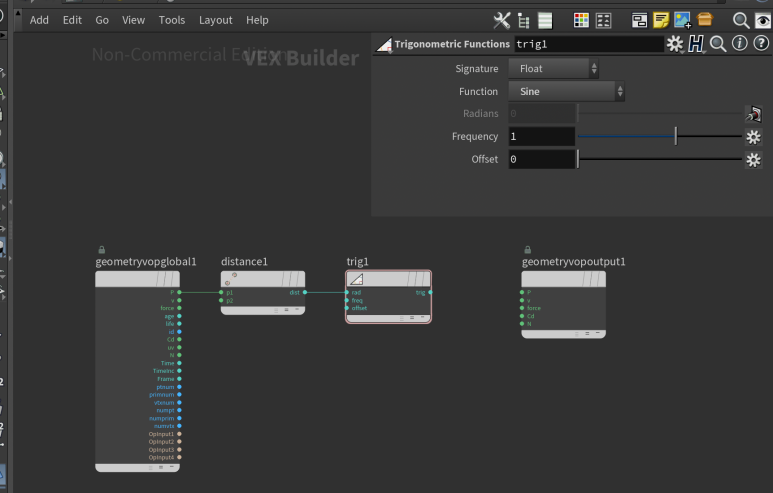This screenshot has height=493, width=773.
Task: Open help question mark icon
Action: click(761, 43)
